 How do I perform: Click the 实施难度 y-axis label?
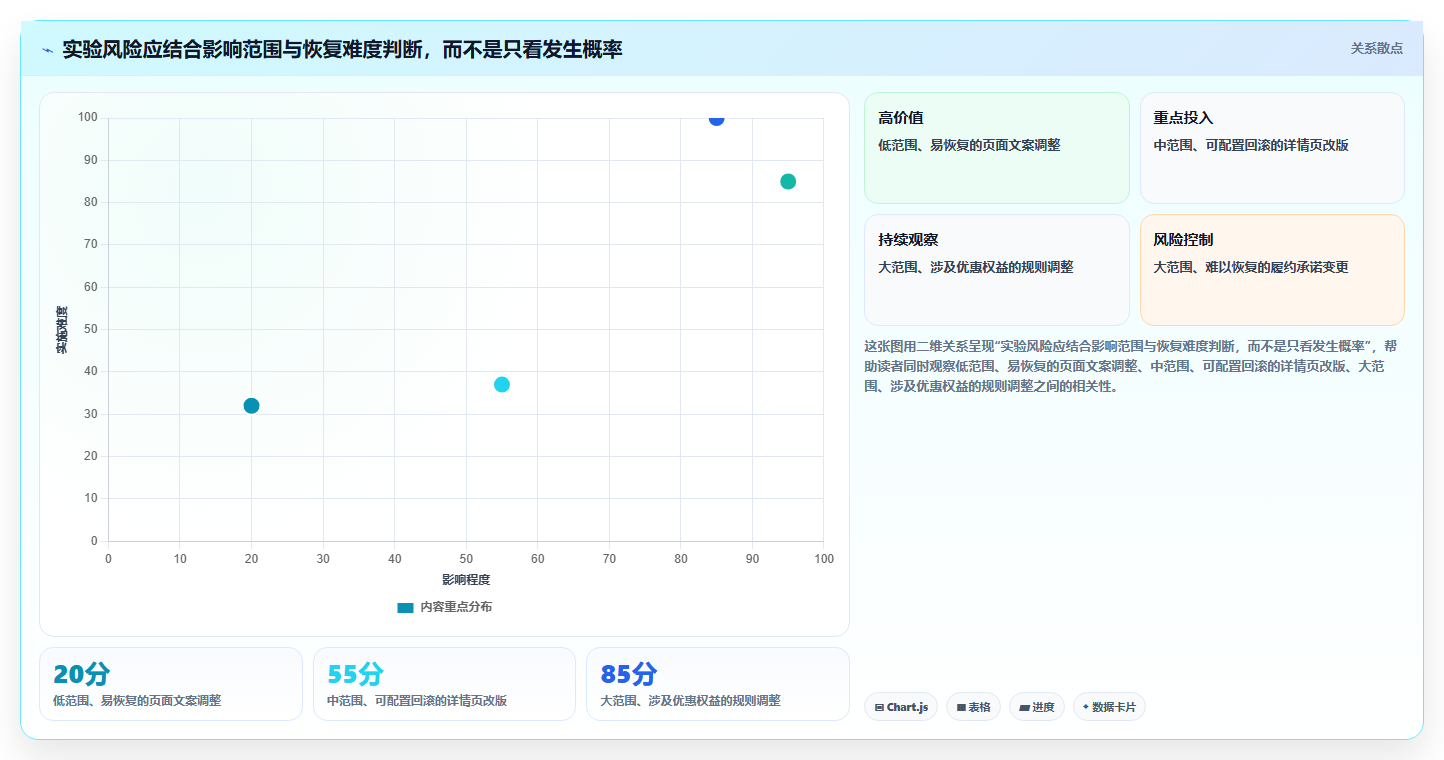pos(62,330)
